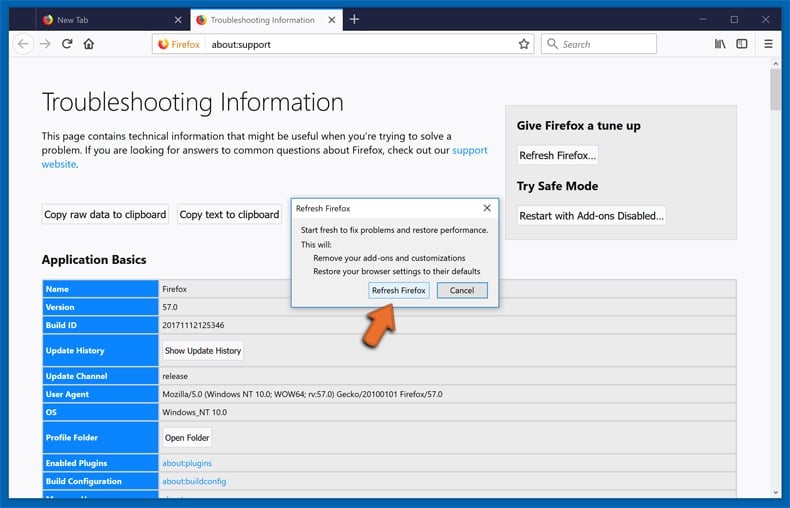Click the Give Firefox a tune up heading
Viewport: 790px width, 508px height.
point(578,125)
